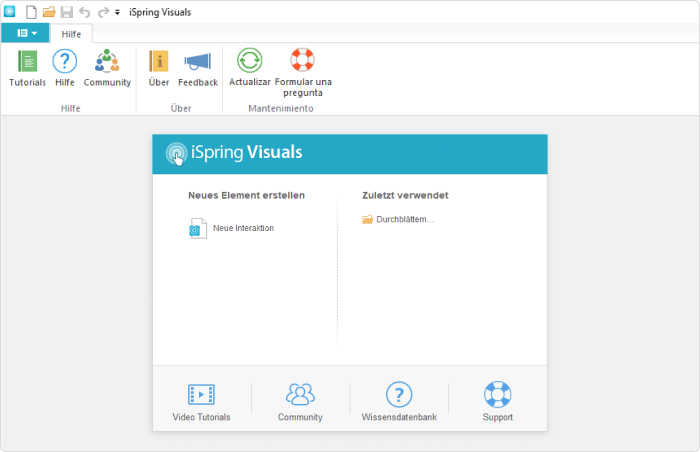The height and width of the screenshot is (452, 700).
Task: Click Support in the start panel footer
Action: pyautogui.click(x=497, y=402)
